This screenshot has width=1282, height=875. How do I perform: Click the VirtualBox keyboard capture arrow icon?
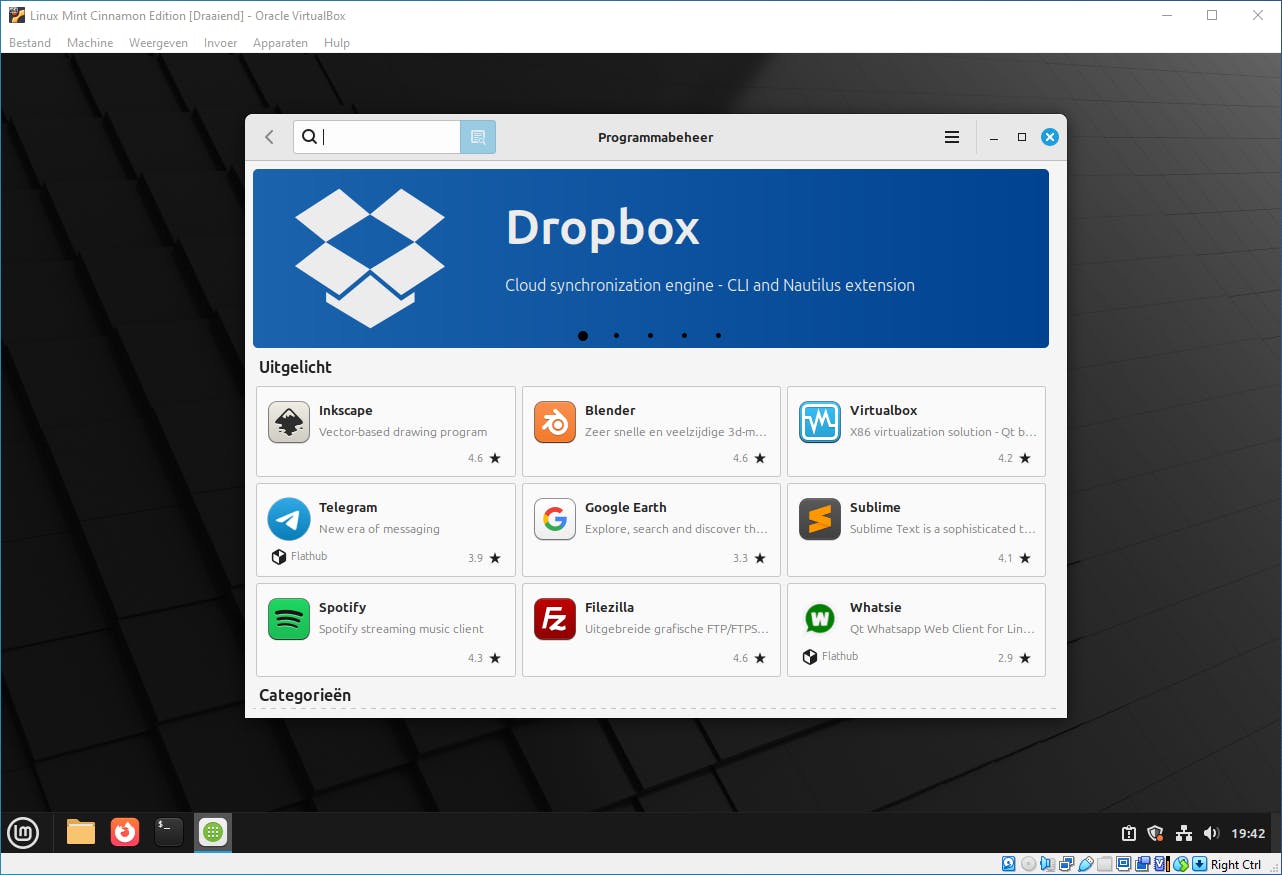pos(1200,864)
